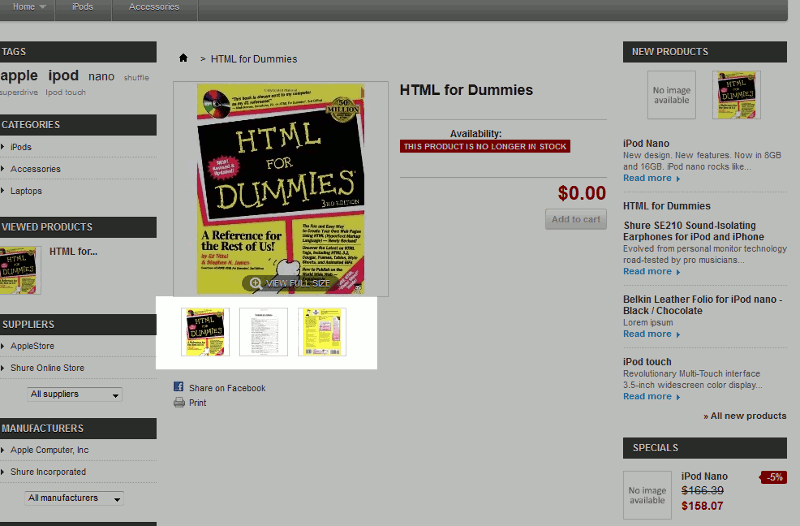This screenshot has height=526, width=800.
Task: Click Read more under Shure SE210
Action: pyautogui.click(x=651, y=271)
